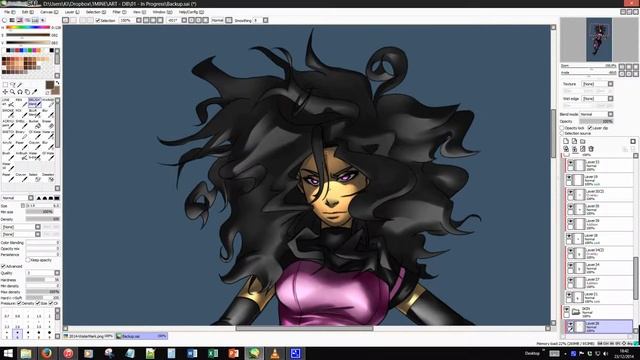Open first brush texture [None] dropdown
Image resolution: width=640 pixels, height=360 pixels.
(x=38, y=227)
